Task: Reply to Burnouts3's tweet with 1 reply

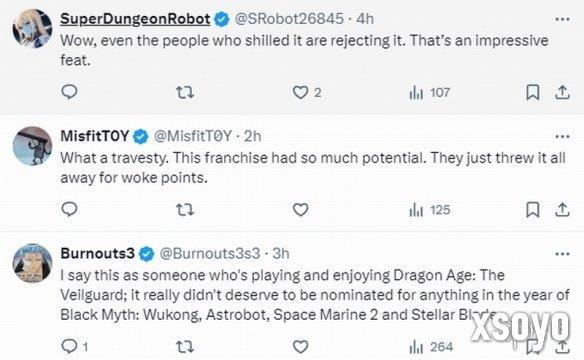Action: click(x=74, y=347)
